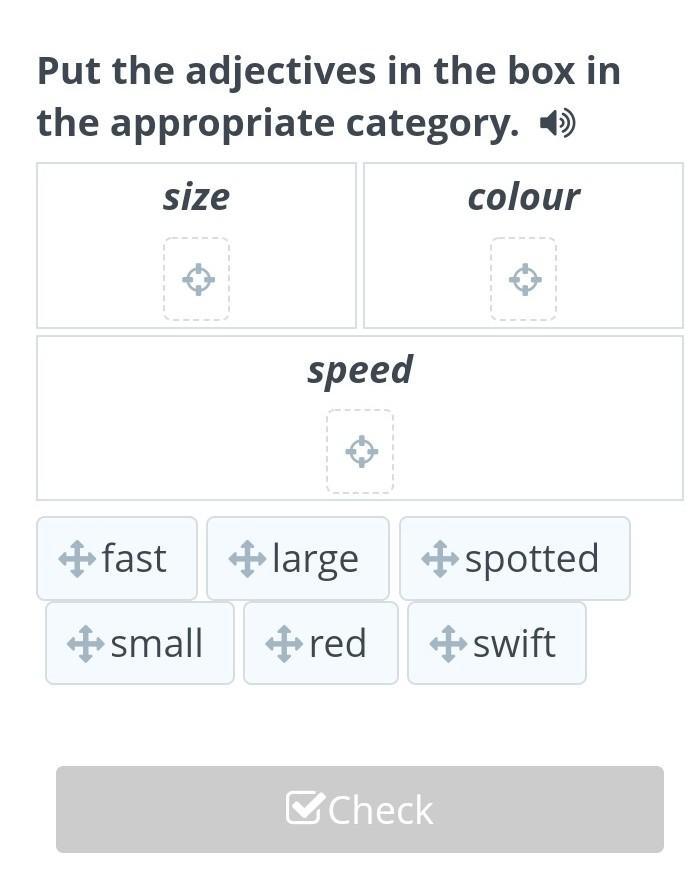Click the 'speed' category heading
Screen dimensions: 700x891
click(360, 369)
